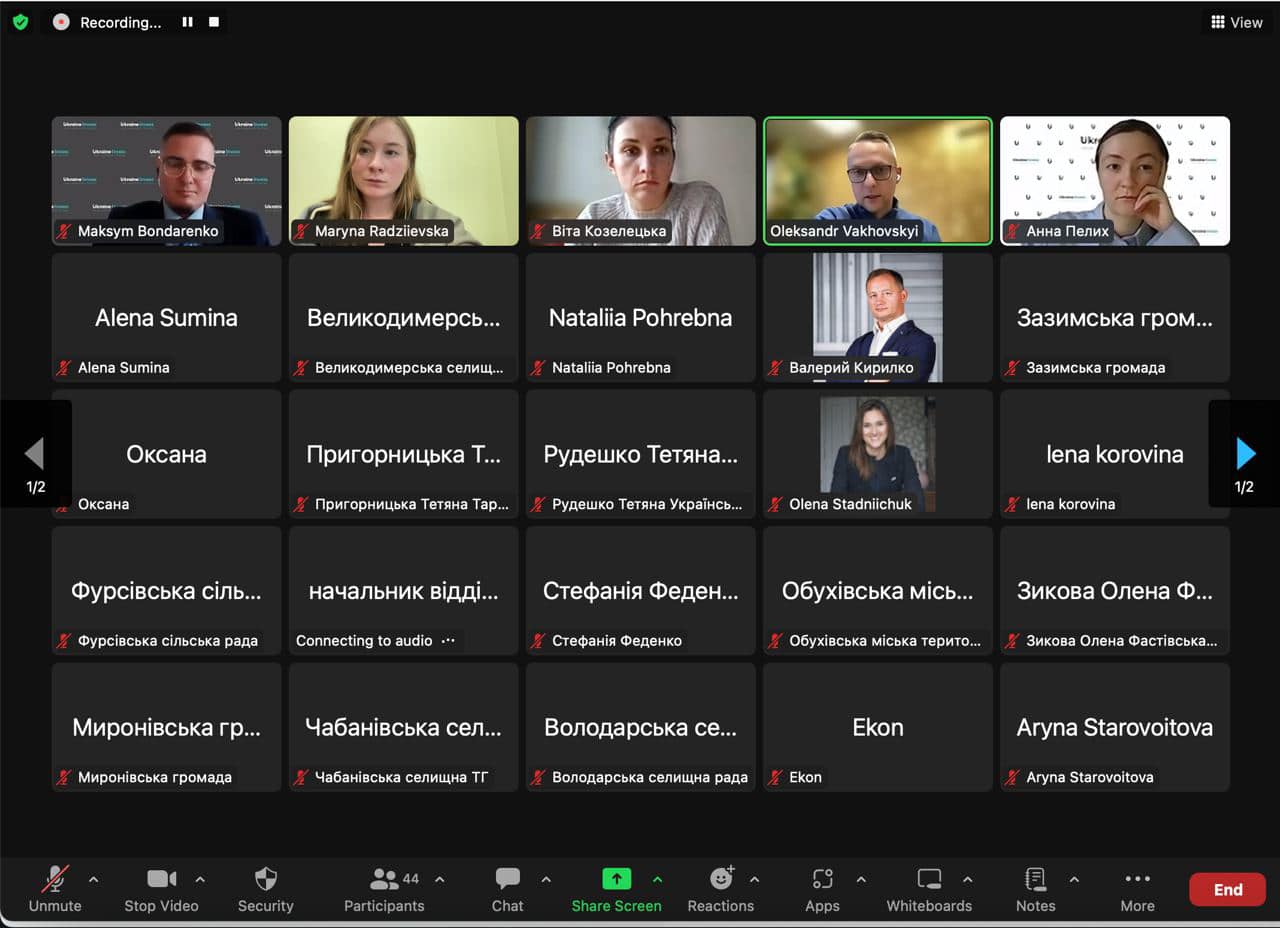Viewport: 1280px width, 928px height.
Task: Click the Alena Sumina participant tile
Action: (167, 317)
